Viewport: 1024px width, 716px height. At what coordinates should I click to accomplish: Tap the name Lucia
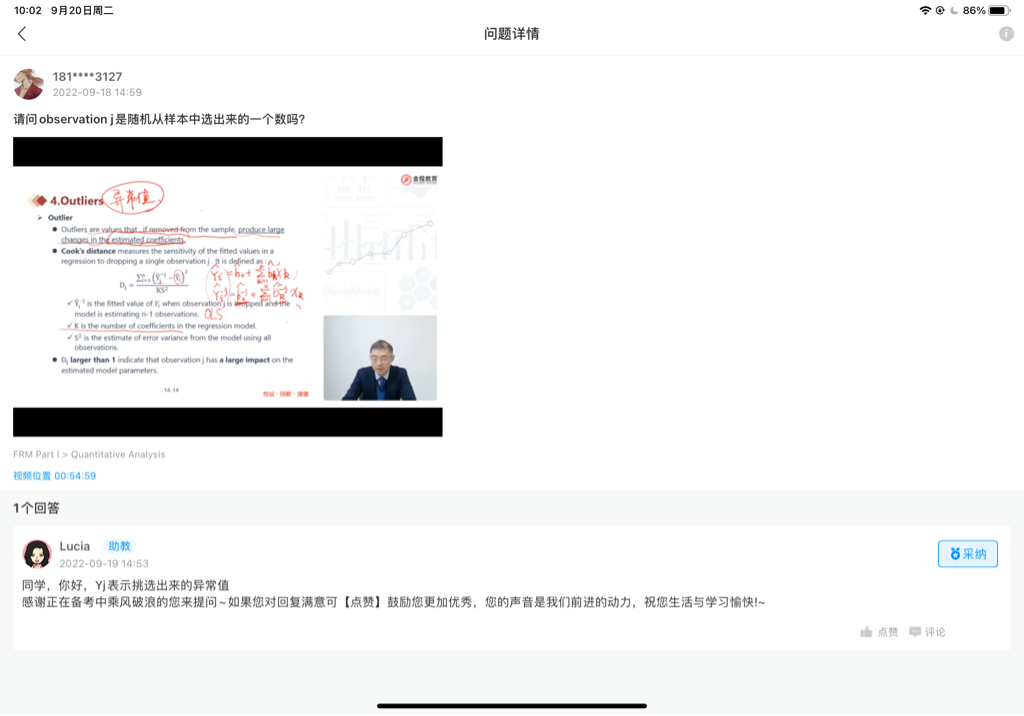[74, 546]
